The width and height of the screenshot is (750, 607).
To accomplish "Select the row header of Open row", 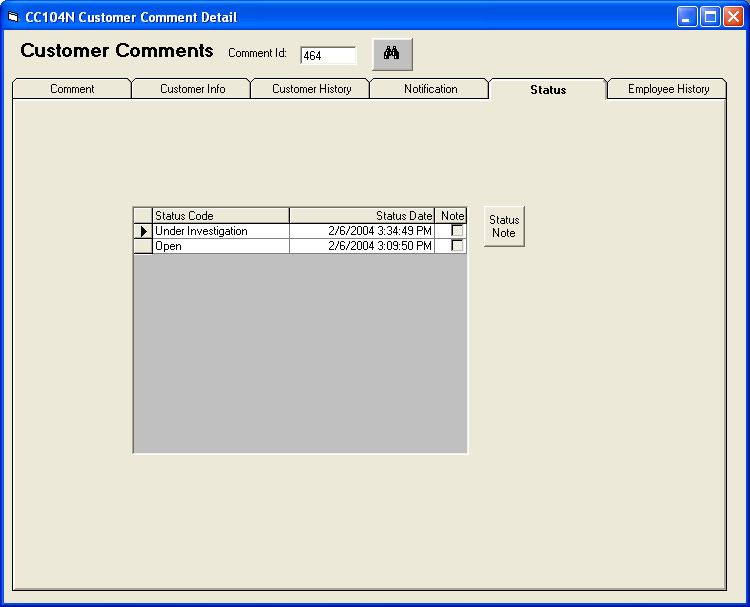I will pyautogui.click(x=143, y=246).
